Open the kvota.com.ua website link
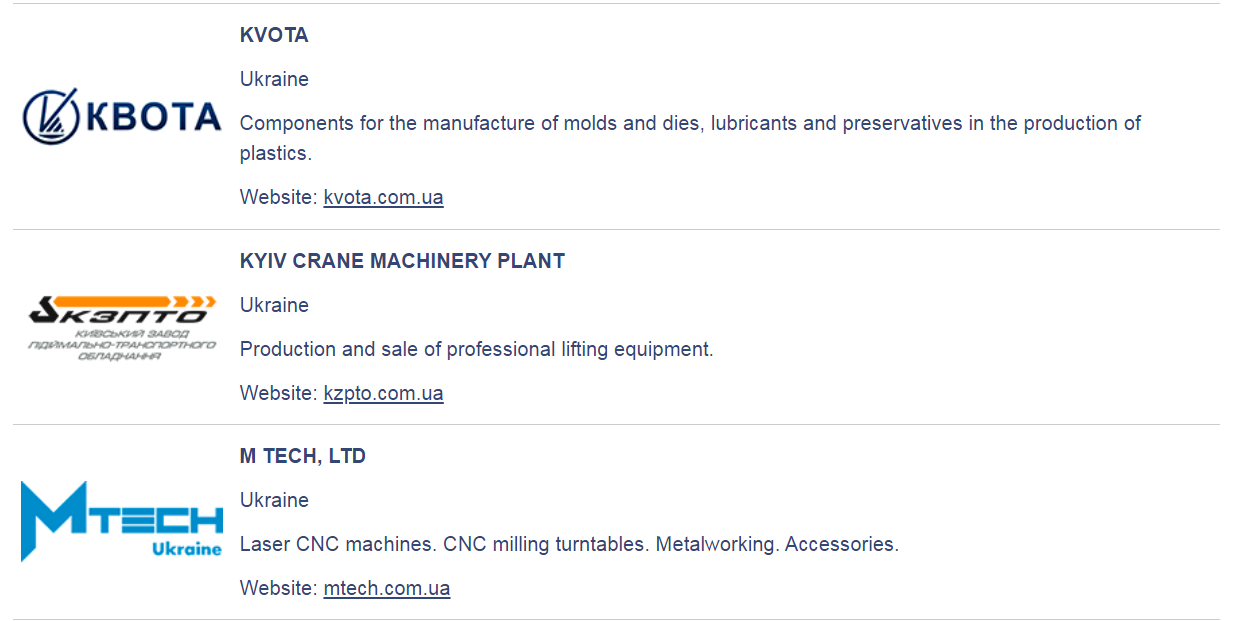This screenshot has width=1249, height=621. click(x=383, y=197)
